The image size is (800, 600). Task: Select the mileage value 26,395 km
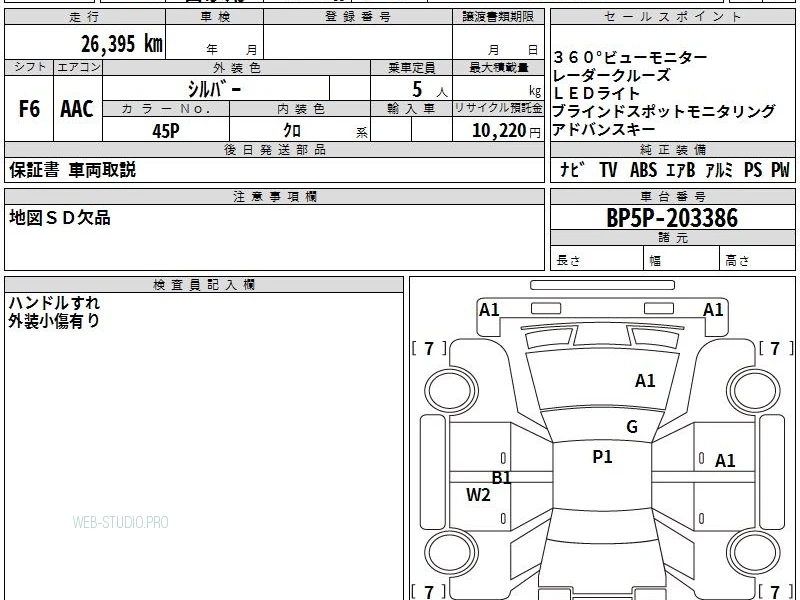pos(121,44)
